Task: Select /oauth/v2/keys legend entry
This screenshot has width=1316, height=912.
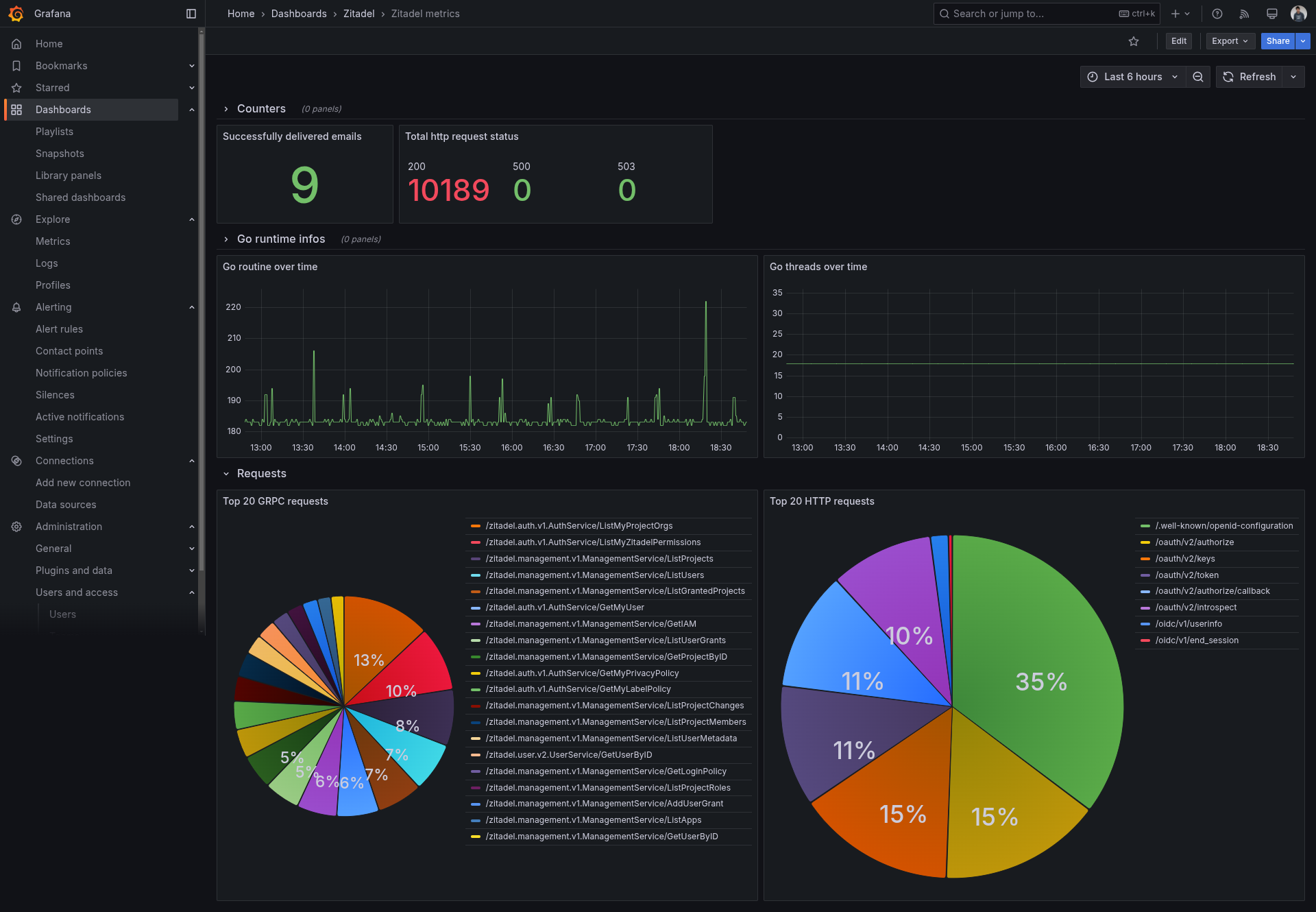Action: [x=1185, y=559]
